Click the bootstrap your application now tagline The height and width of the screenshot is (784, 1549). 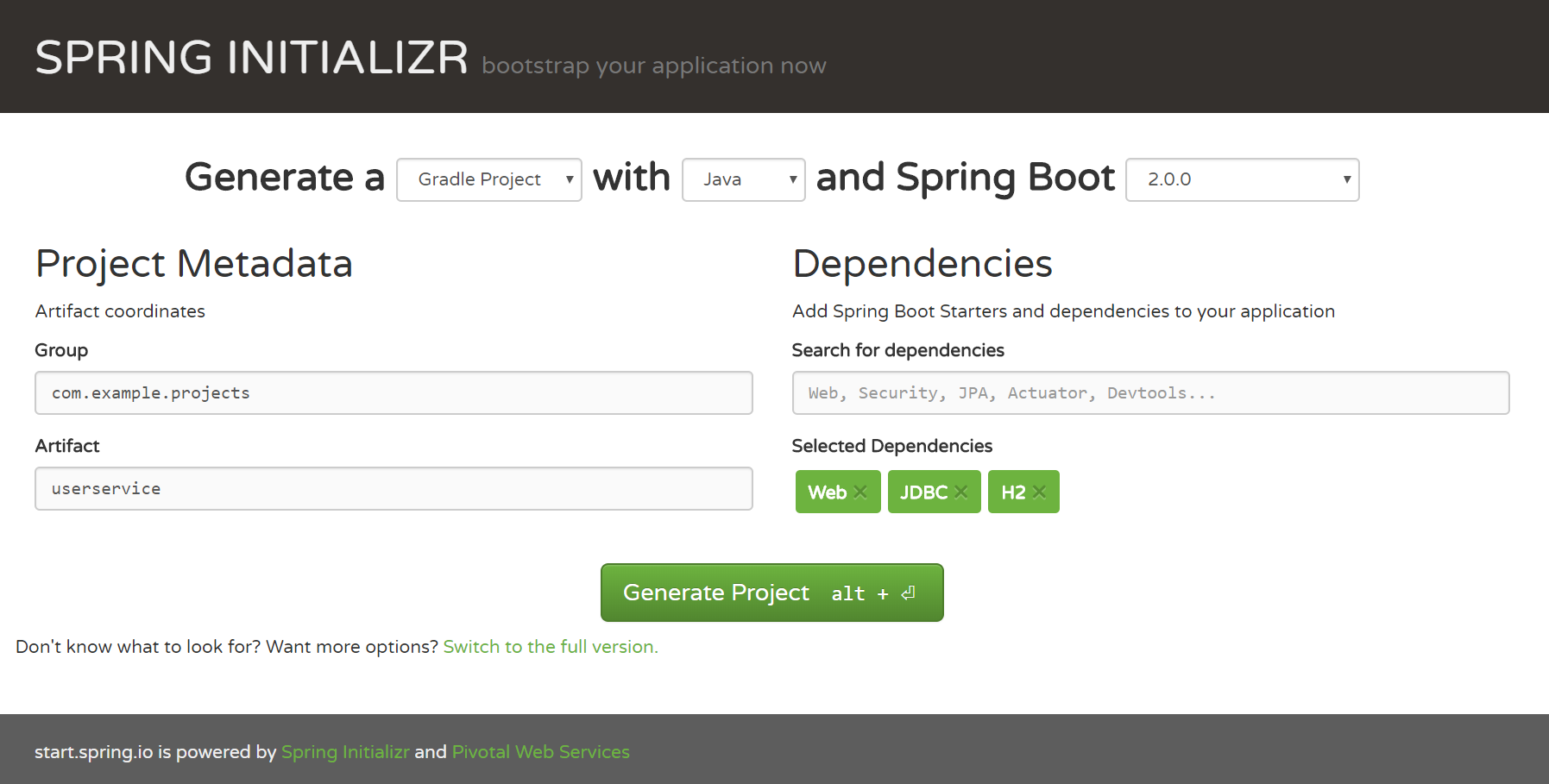(x=654, y=66)
